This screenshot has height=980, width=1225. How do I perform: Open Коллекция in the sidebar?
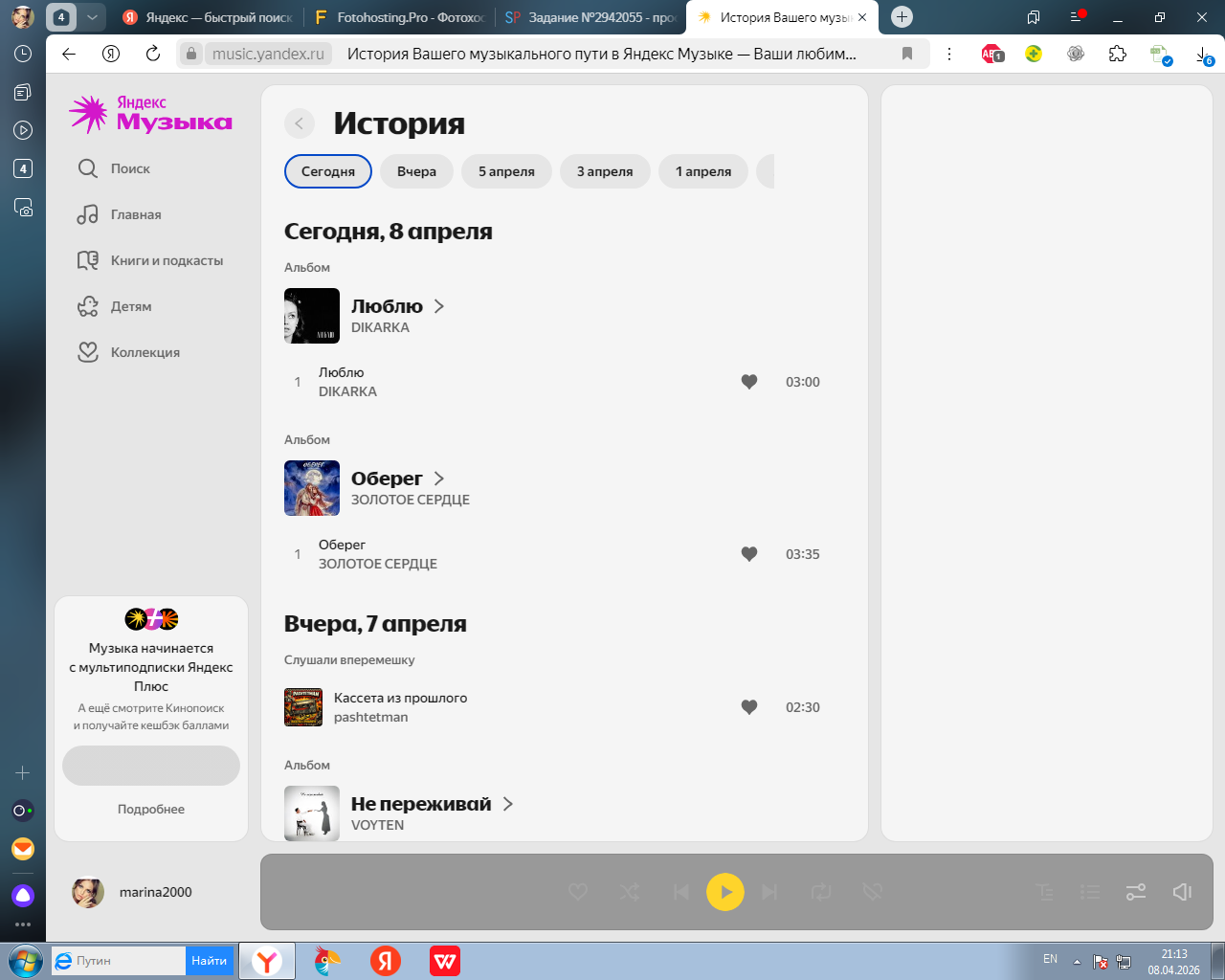(x=129, y=352)
